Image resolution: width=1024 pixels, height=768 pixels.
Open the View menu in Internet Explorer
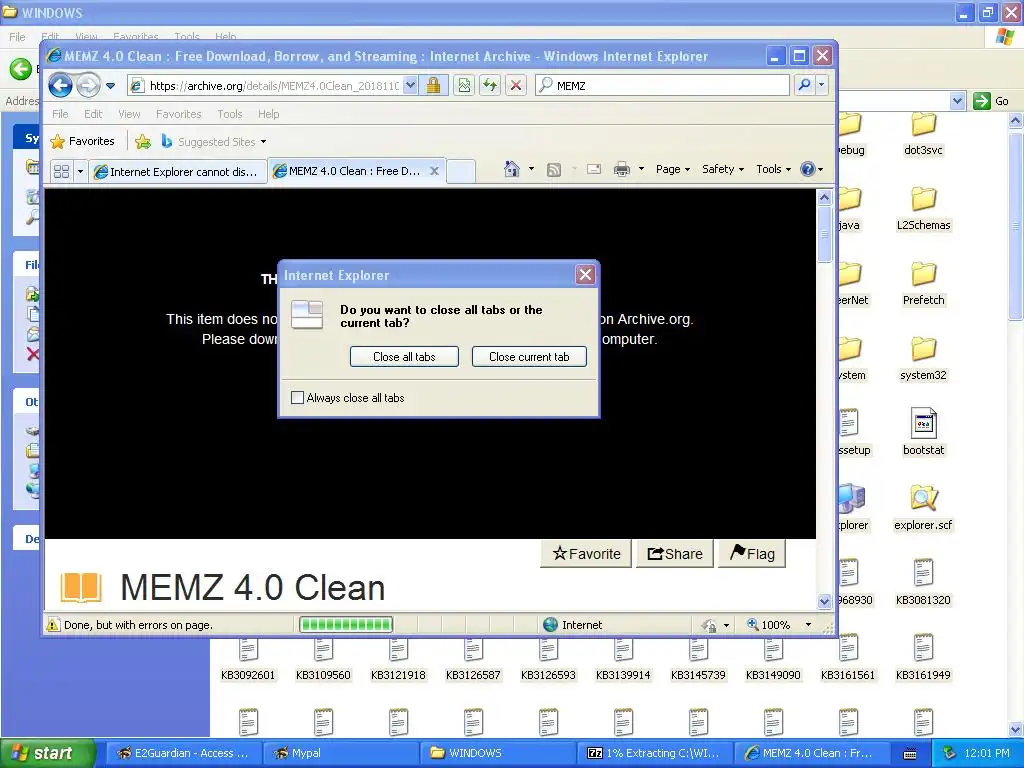click(129, 114)
